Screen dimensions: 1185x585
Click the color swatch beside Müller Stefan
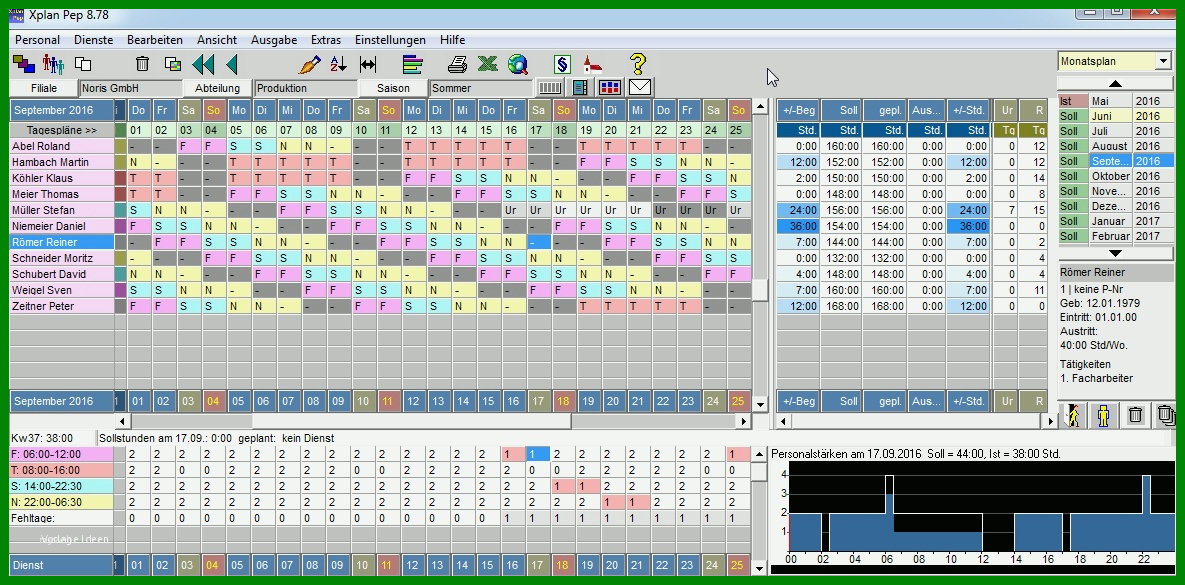120,210
